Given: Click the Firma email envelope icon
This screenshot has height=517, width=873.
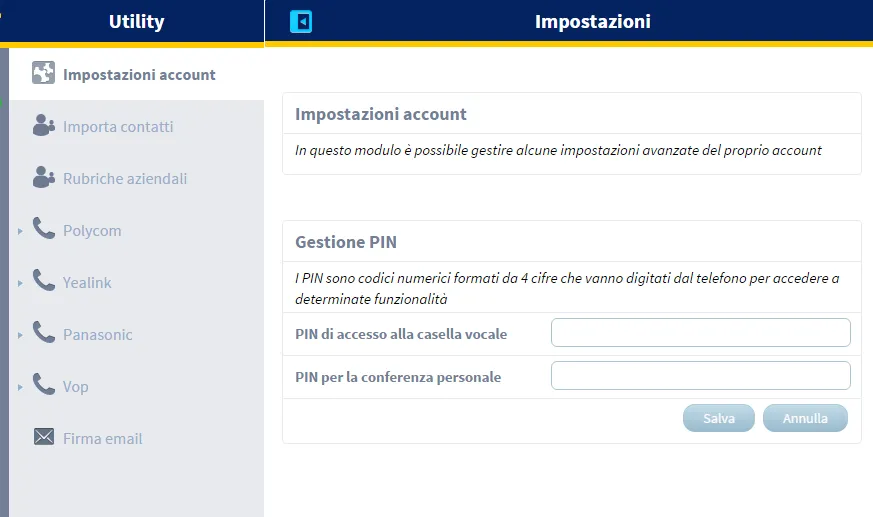Looking at the screenshot, I should [43, 438].
